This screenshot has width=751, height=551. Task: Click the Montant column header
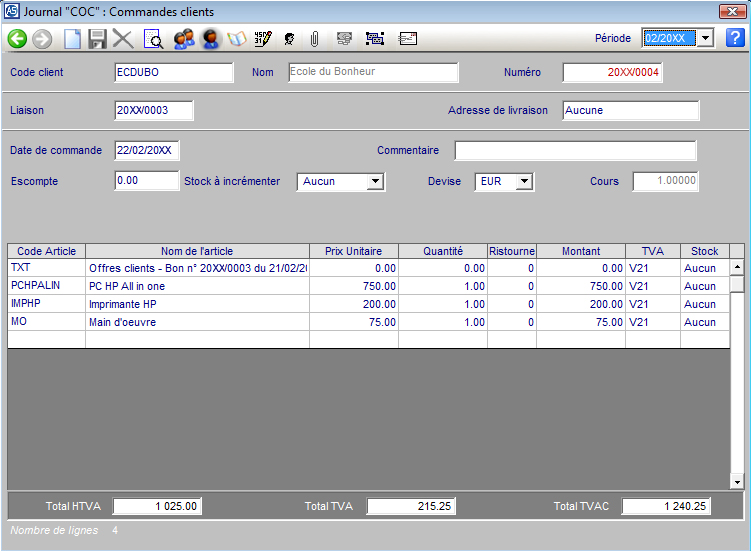point(581,251)
